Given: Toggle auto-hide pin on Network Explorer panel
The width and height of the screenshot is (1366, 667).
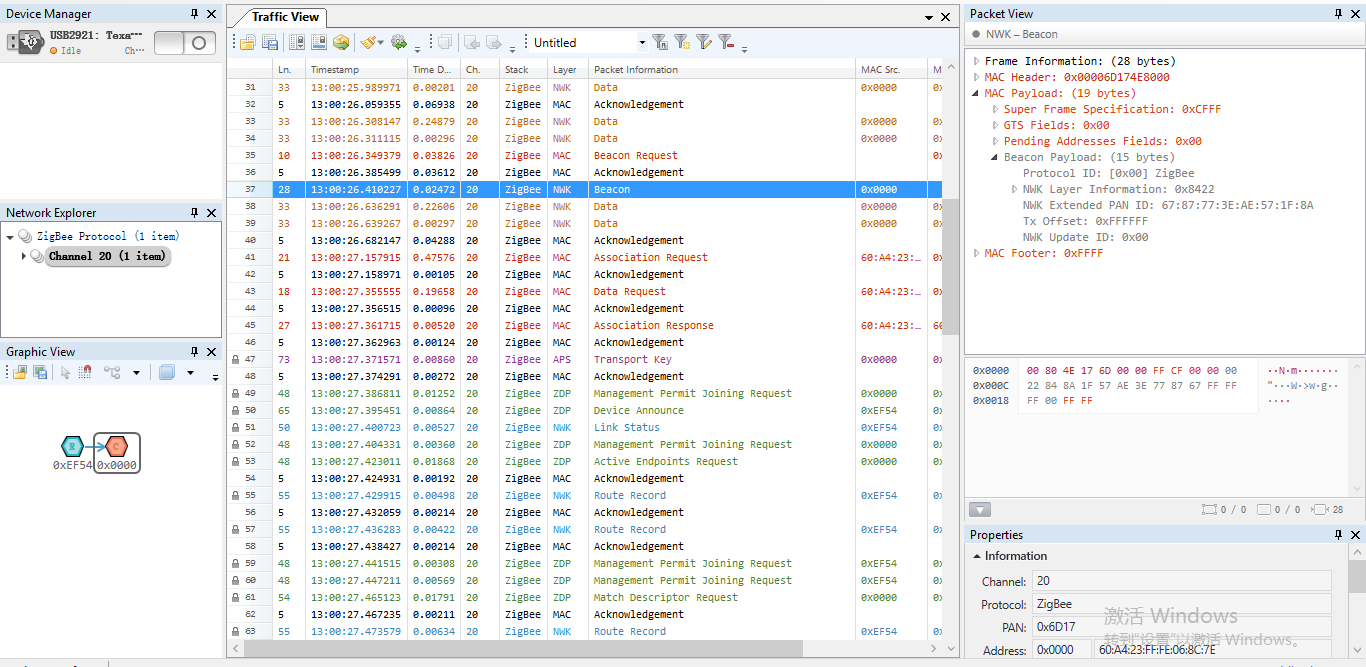Looking at the screenshot, I should [194, 213].
